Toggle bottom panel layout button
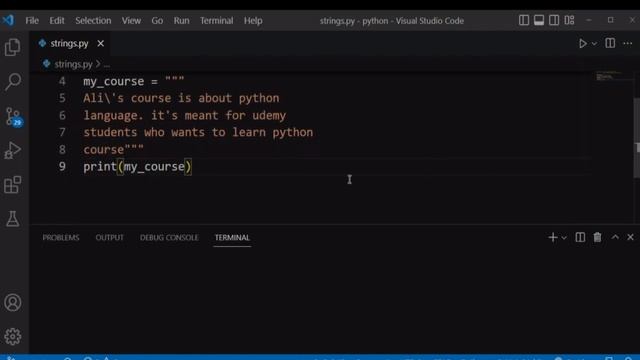Viewport: 640px width, 360px height. [x=539, y=20]
